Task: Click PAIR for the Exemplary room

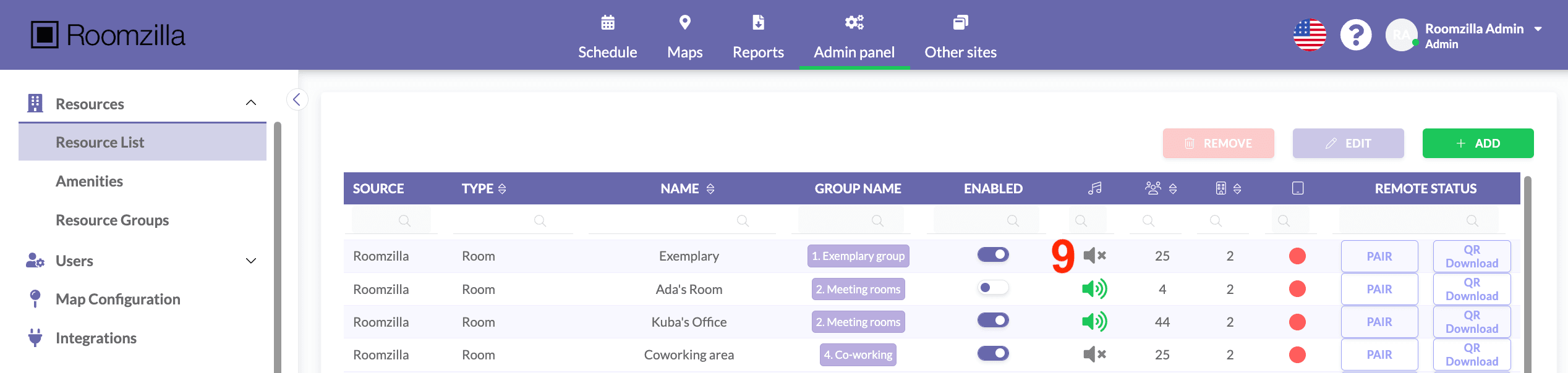Action: click(1379, 256)
